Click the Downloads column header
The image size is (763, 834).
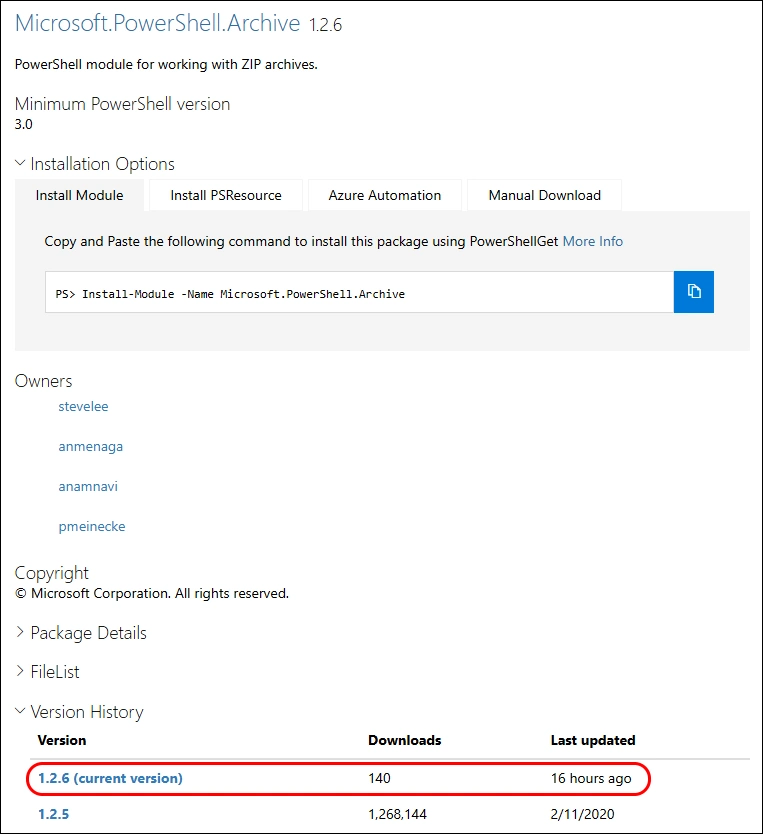click(x=405, y=740)
